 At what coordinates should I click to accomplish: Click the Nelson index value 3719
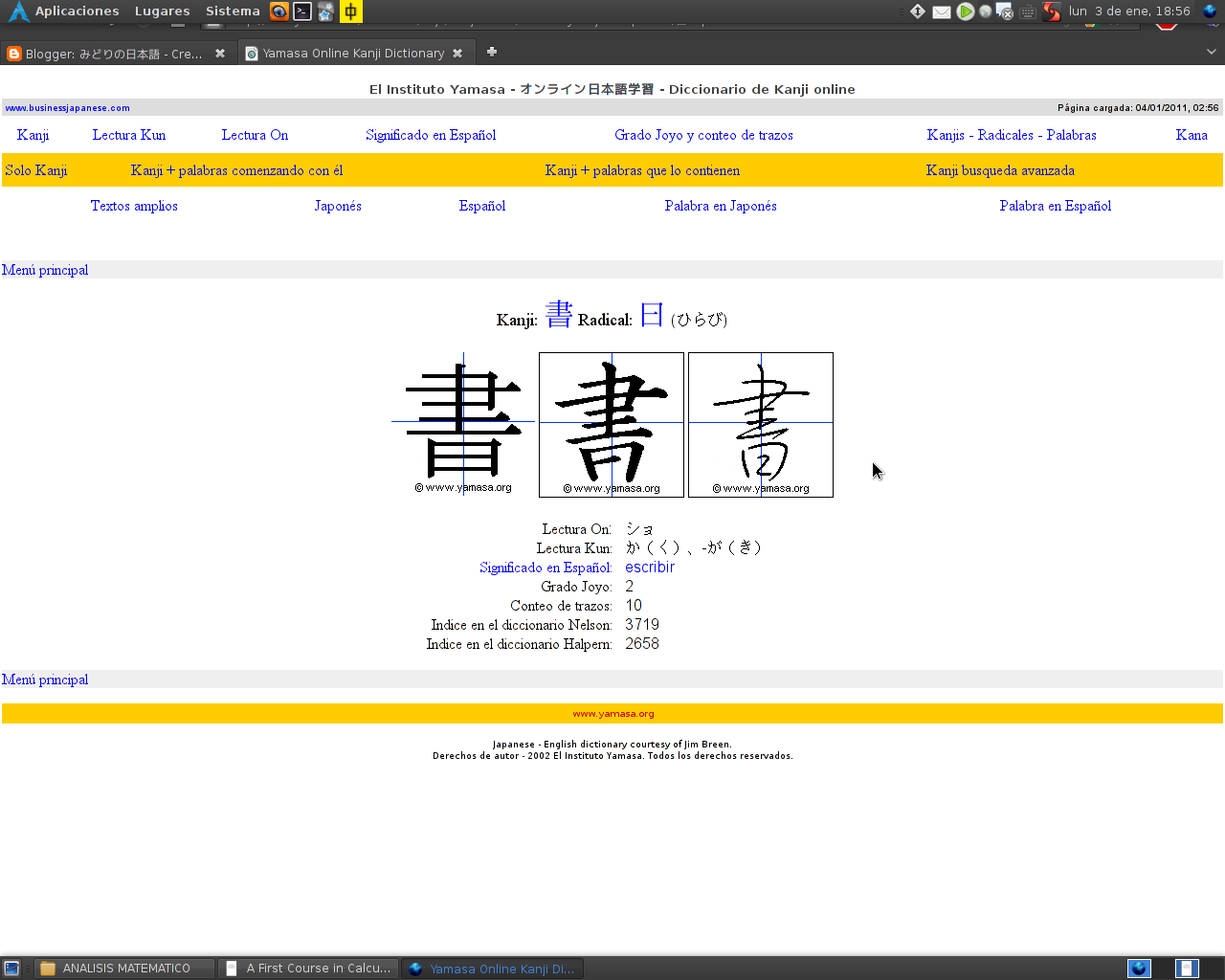(642, 625)
